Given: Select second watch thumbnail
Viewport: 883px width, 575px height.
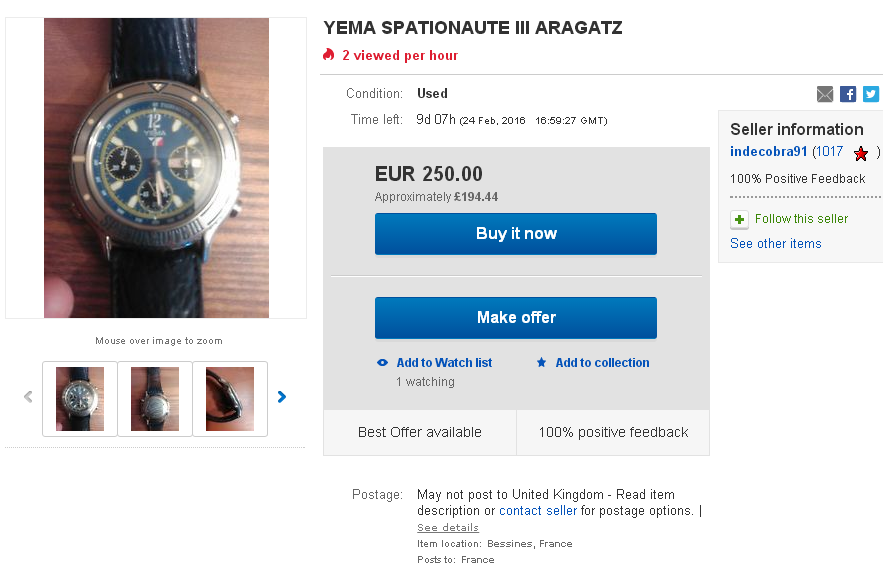Looking at the screenshot, I should (x=155, y=399).
